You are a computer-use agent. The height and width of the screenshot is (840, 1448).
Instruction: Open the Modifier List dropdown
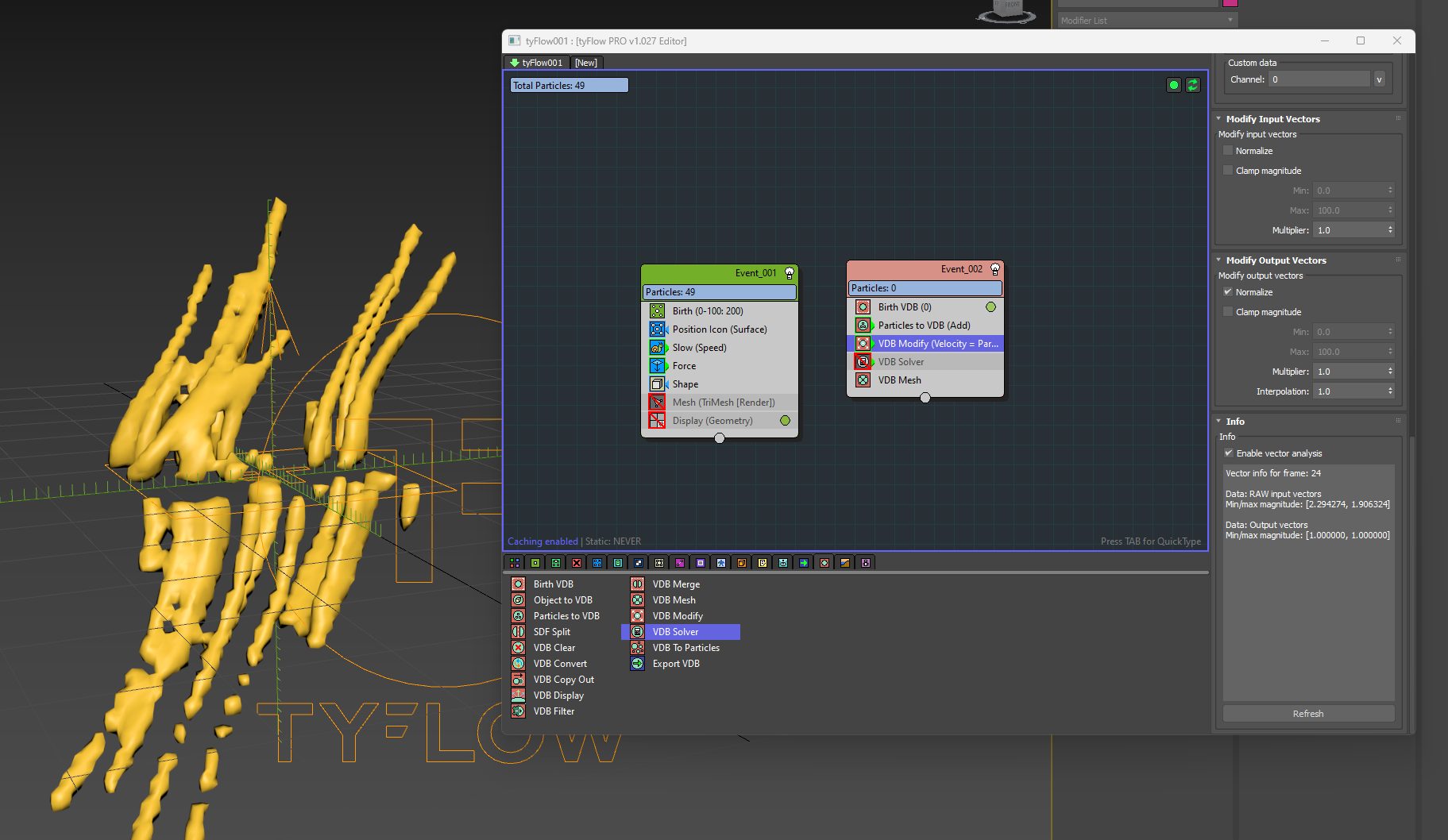(1148, 21)
